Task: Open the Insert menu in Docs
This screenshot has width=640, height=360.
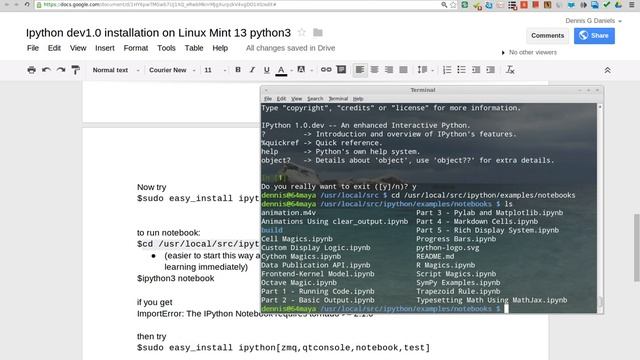Action: 104,48
